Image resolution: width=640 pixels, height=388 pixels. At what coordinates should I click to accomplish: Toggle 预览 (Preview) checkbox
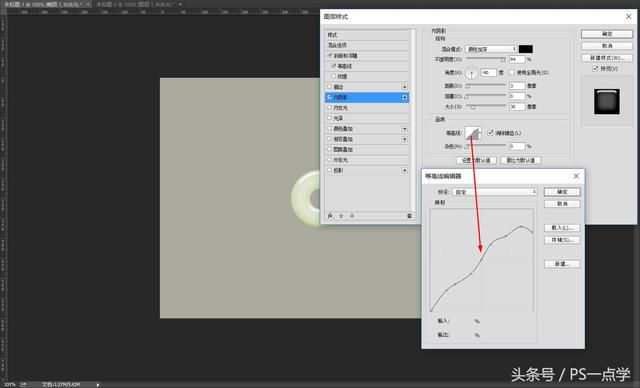click(595, 69)
